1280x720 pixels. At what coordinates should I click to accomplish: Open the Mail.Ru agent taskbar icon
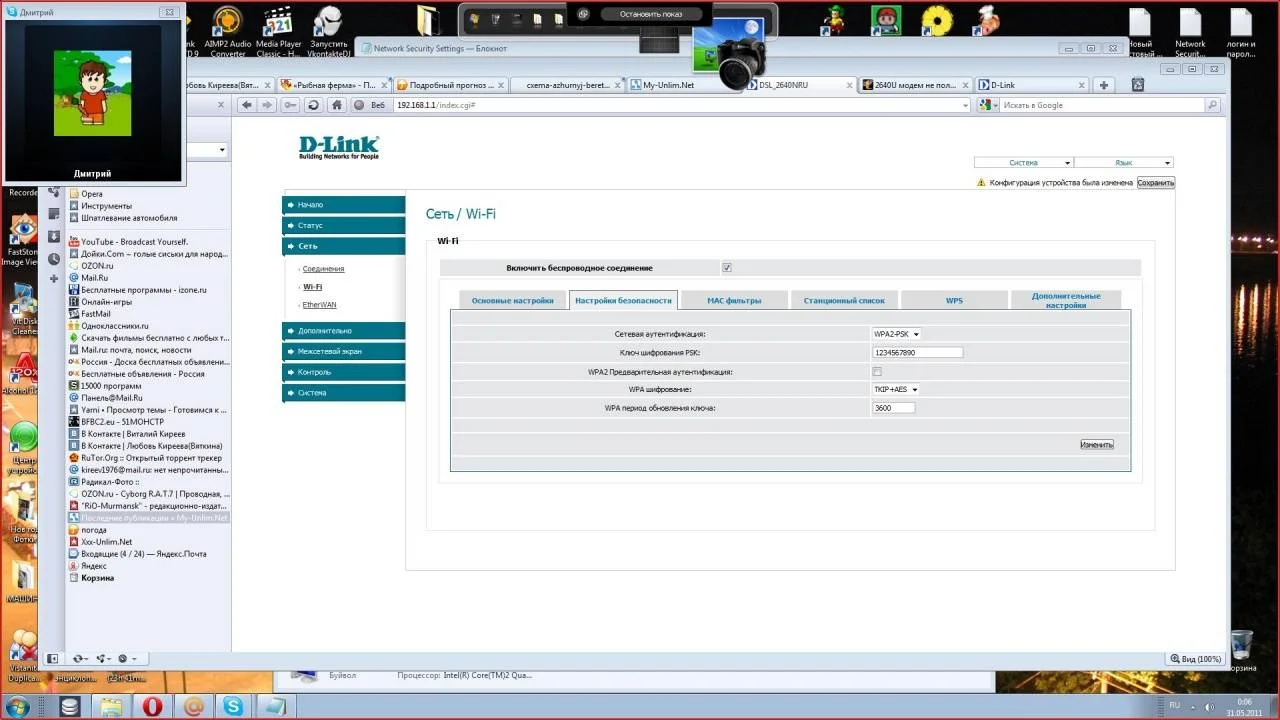194,706
